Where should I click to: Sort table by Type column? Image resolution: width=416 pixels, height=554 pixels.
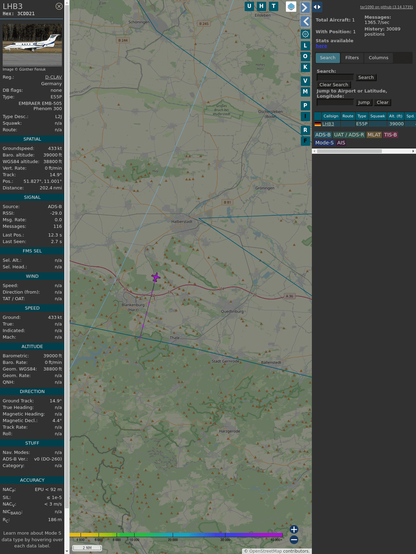(362, 116)
